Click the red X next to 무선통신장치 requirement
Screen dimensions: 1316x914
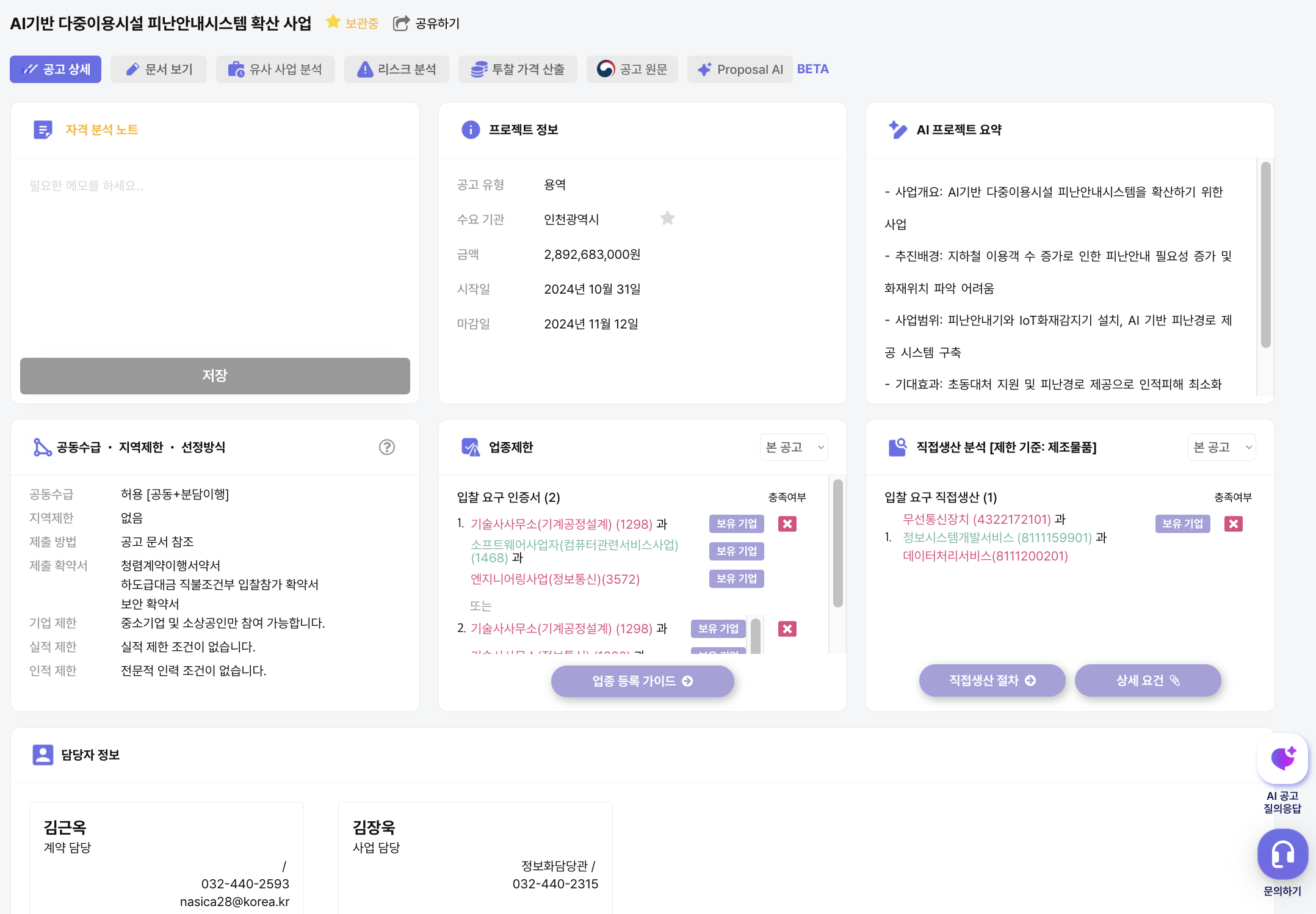[1233, 524]
